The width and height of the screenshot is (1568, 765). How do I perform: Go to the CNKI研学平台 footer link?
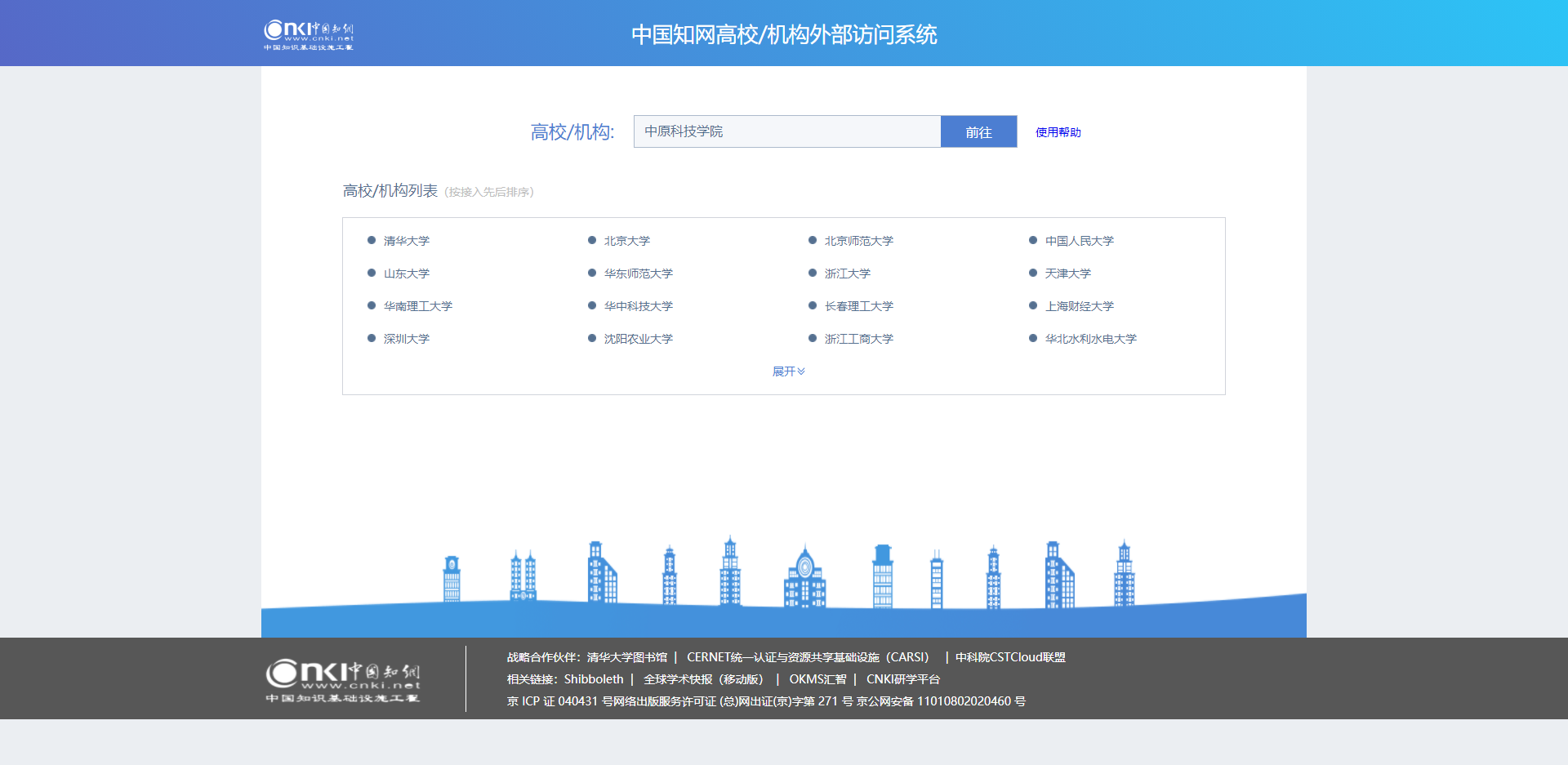(902, 679)
